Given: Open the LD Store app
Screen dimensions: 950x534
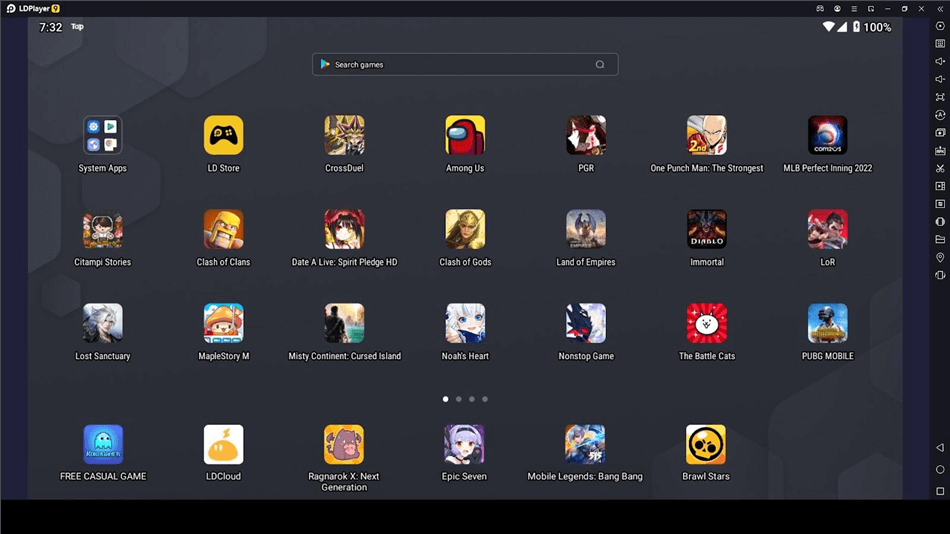Looking at the screenshot, I should click(x=223, y=136).
